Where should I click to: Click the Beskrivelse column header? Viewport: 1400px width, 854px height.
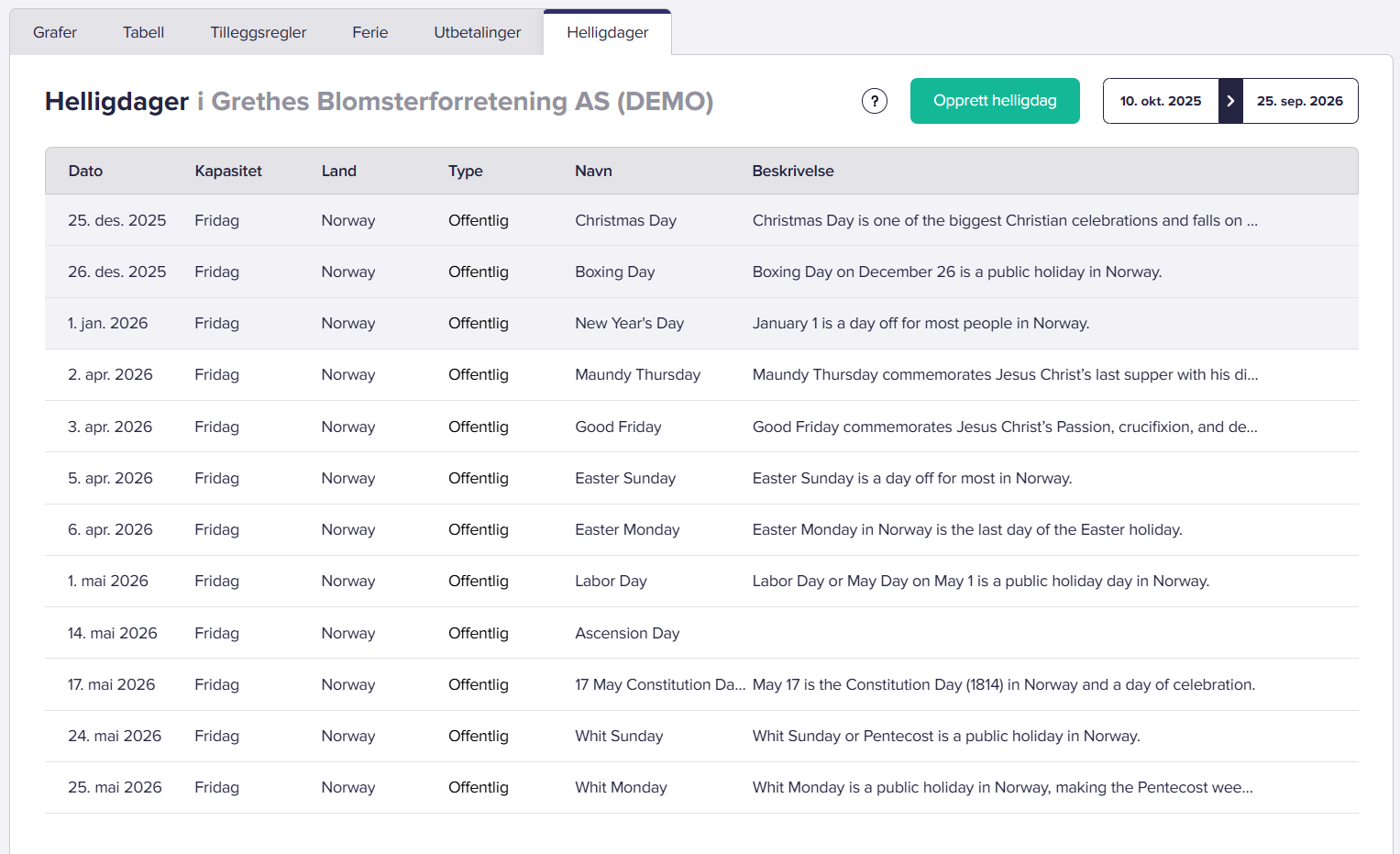point(793,172)
